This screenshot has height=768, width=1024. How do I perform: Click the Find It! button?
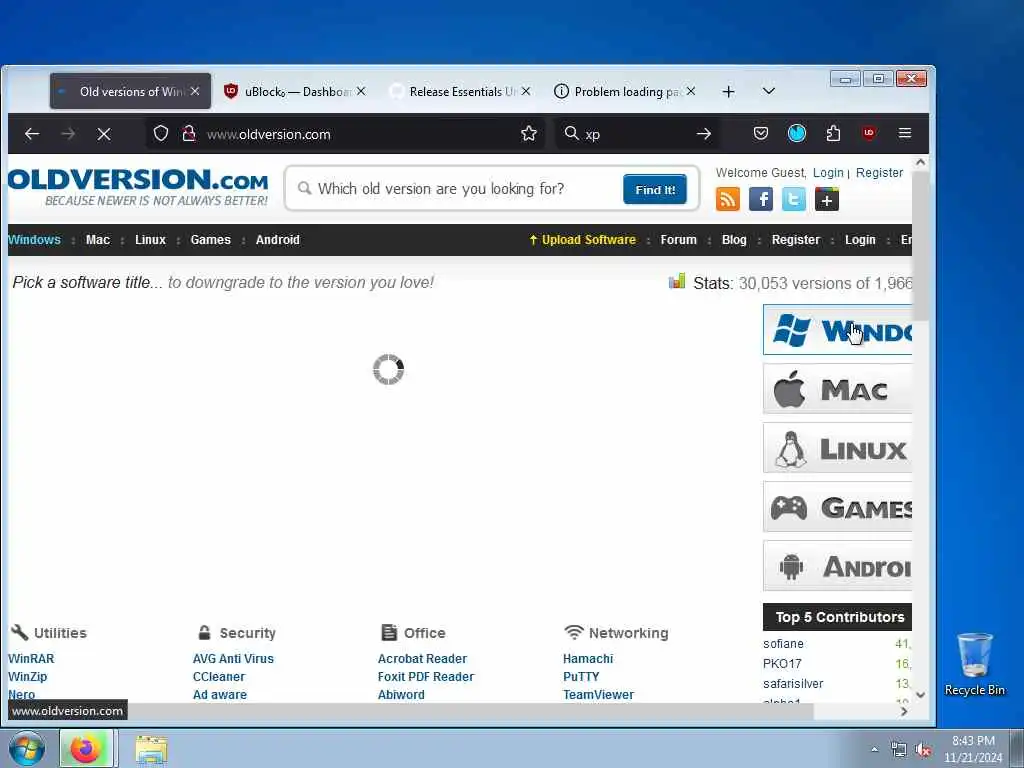[x=655, y=189]
